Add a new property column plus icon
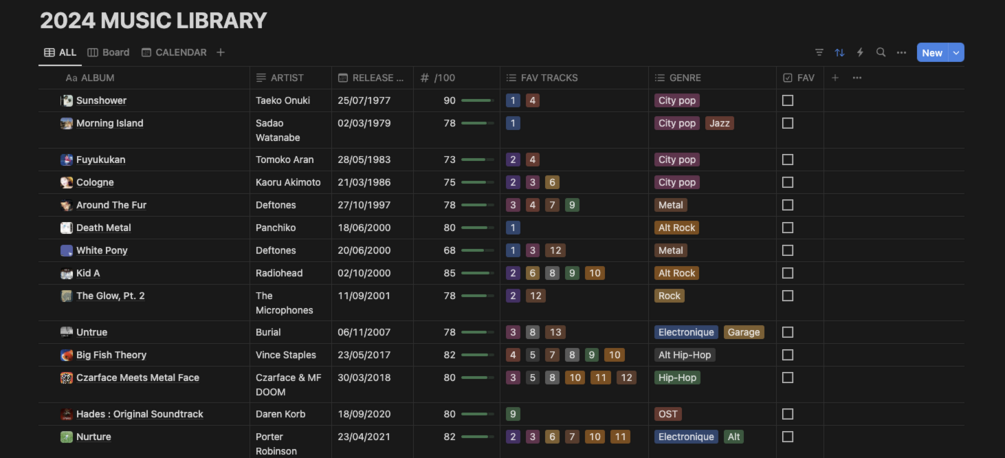The width and height of the screenshot is (1005, 458). point(835,78)
